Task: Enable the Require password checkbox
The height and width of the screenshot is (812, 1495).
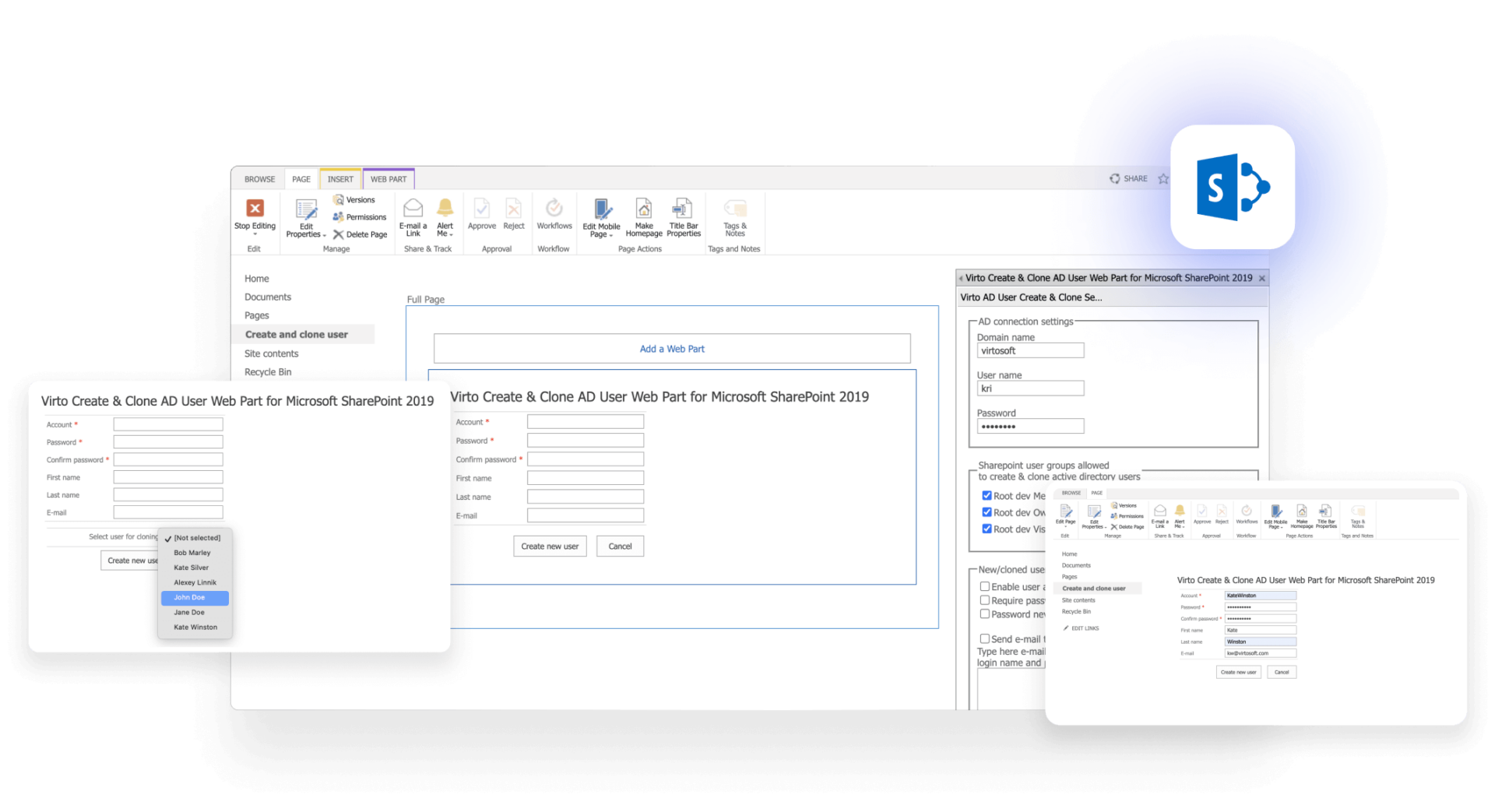Action: tap(984, 600)
